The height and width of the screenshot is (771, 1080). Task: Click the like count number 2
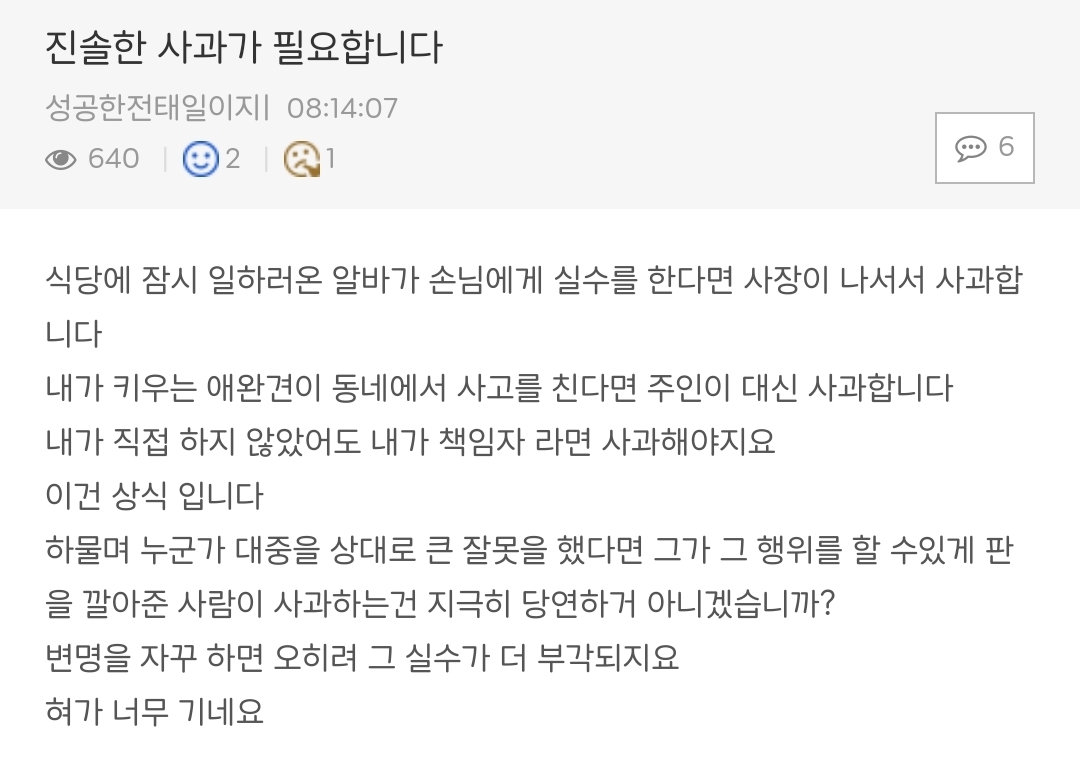tap(233, 159)
